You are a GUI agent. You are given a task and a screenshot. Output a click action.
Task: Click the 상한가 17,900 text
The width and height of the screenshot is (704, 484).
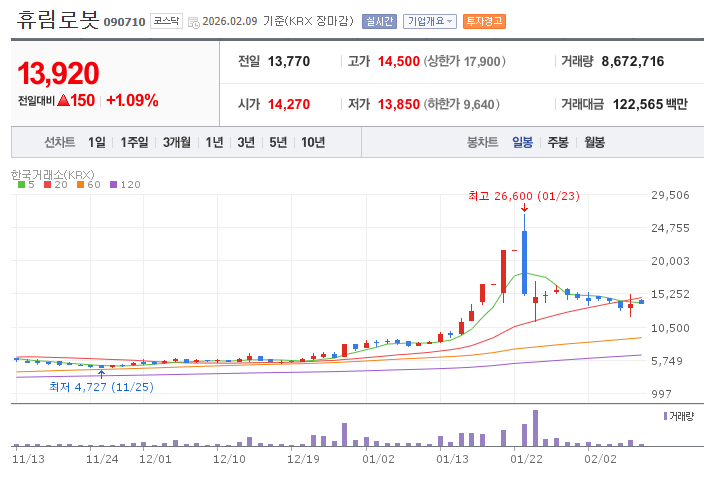tap(464, 61)
